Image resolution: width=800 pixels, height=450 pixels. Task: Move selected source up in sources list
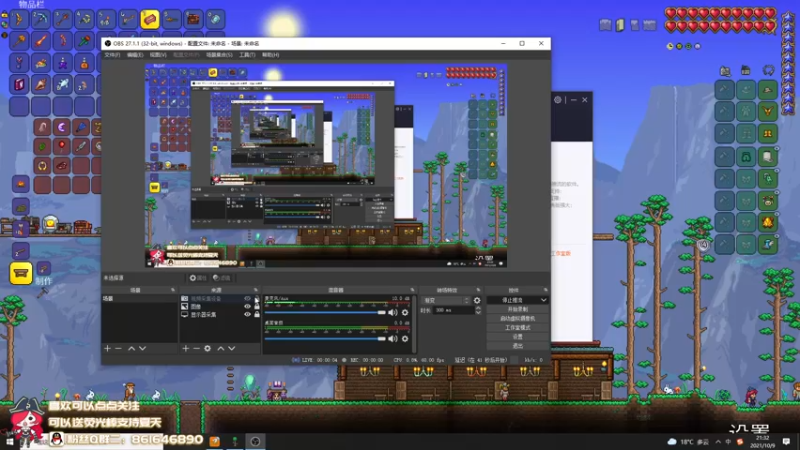[220, 348]
